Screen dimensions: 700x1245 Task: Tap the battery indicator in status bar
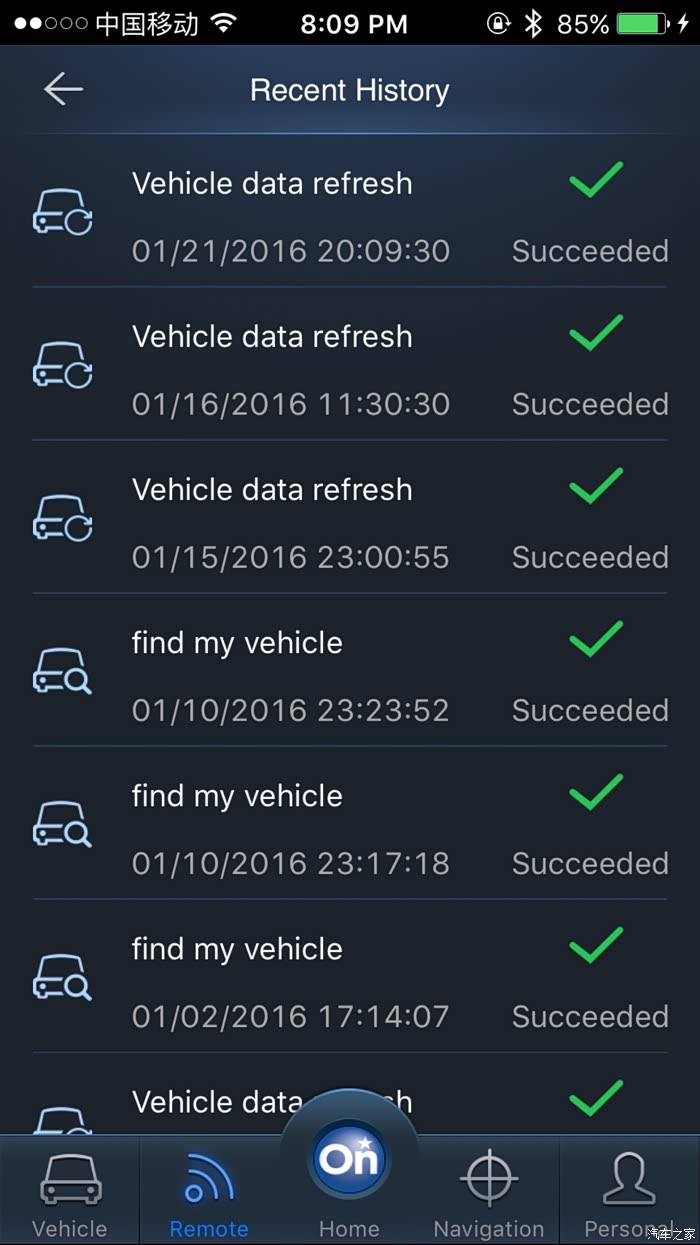(644, 24)
